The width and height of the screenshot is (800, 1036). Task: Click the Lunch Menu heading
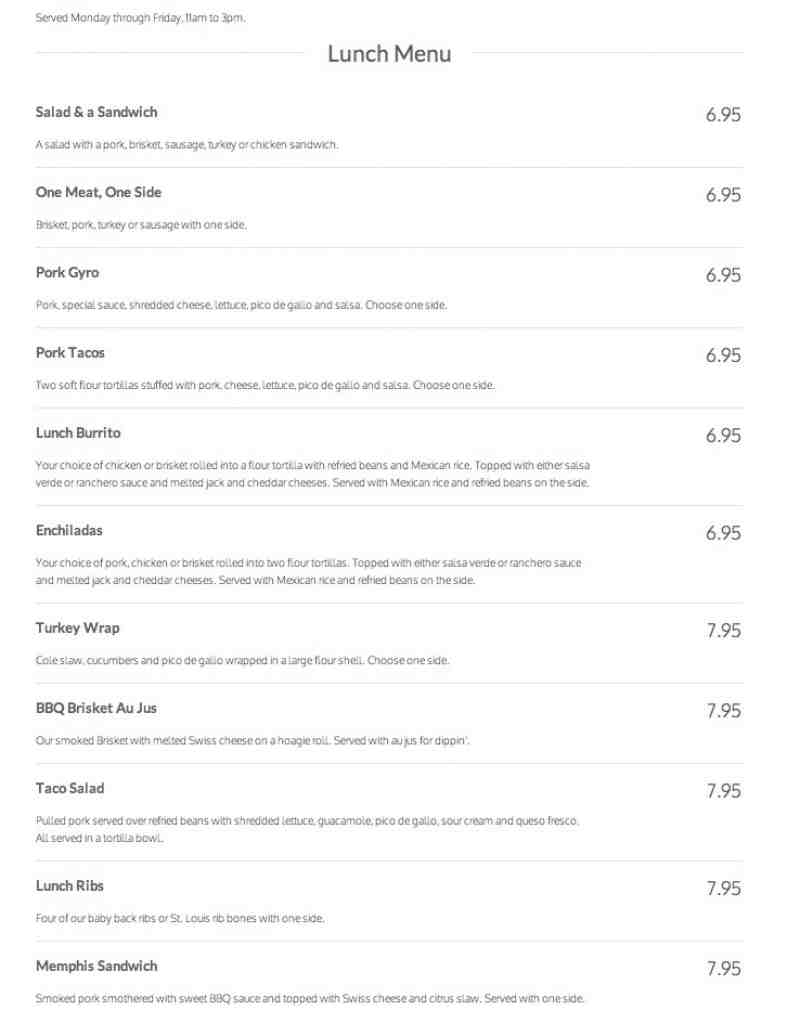click(389, 54)
